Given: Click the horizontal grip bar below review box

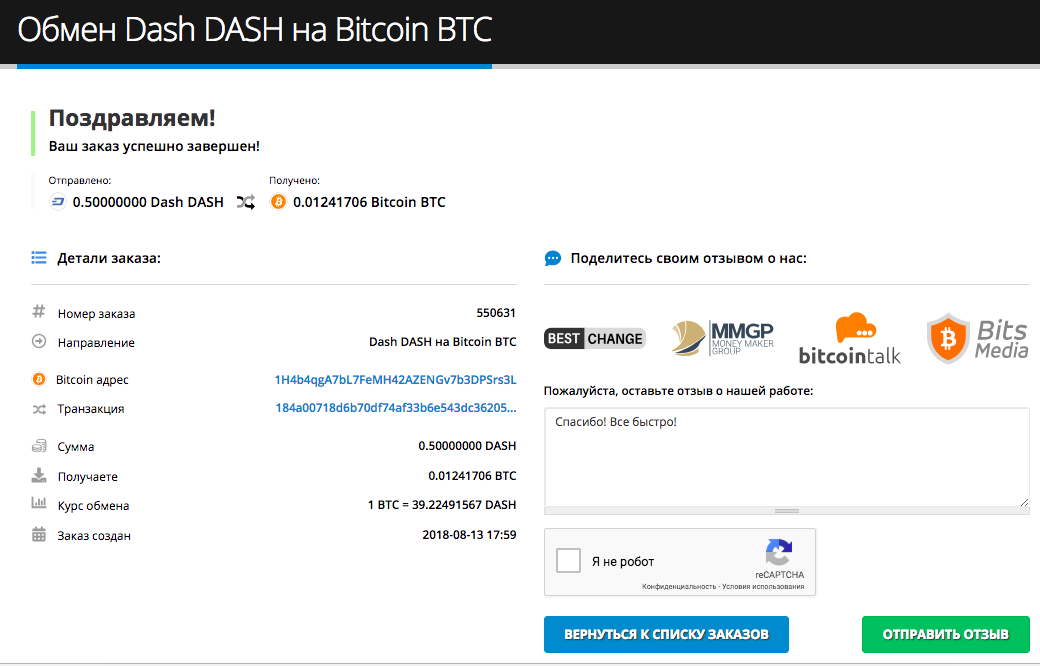Looking at the screenshot, I should 787,511.
